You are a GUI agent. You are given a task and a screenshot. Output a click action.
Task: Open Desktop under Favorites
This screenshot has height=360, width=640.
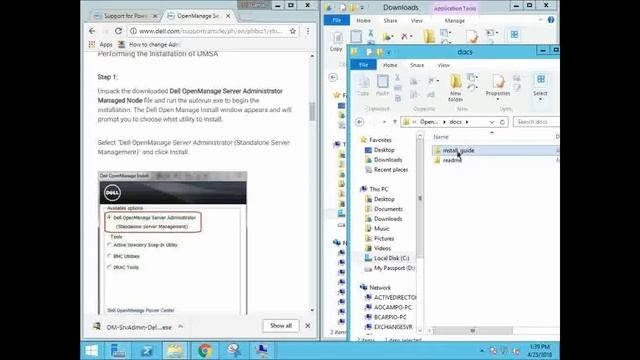(384, 150)
